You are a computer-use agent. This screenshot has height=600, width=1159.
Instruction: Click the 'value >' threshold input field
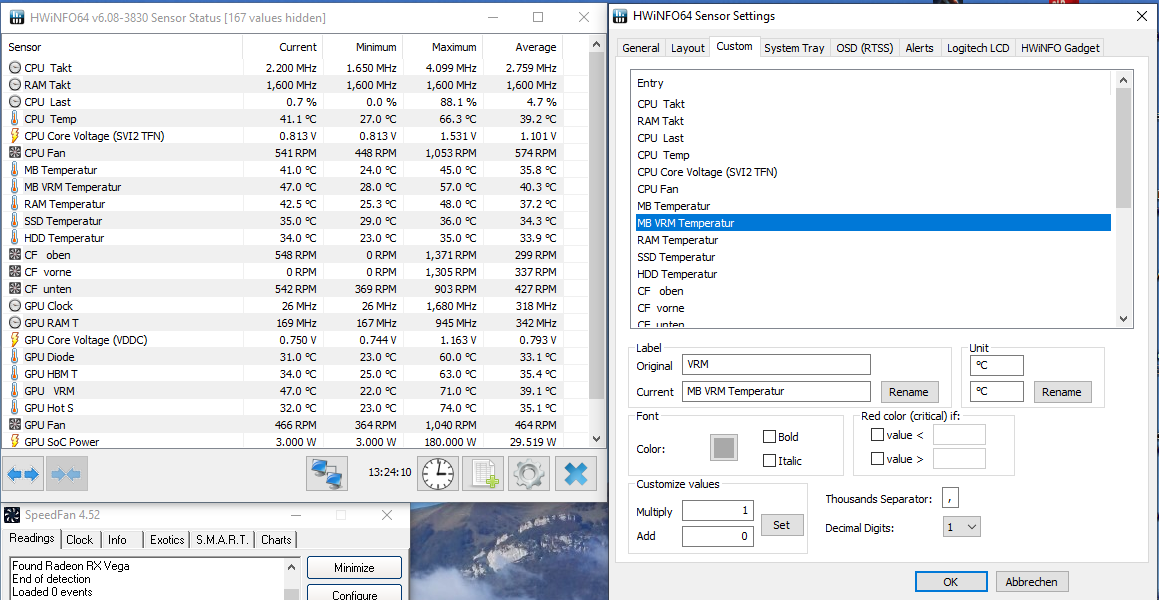[x=959, y=459]
